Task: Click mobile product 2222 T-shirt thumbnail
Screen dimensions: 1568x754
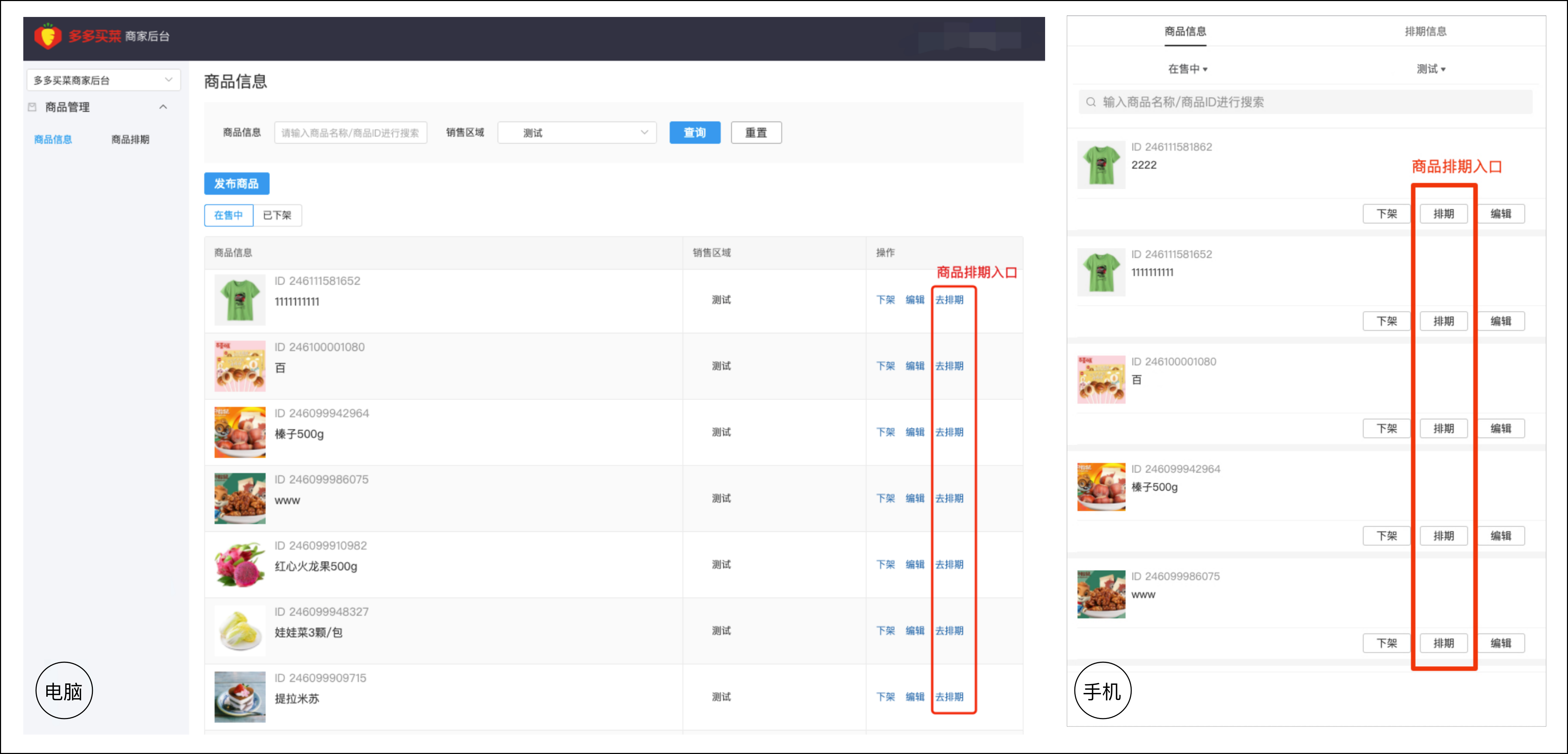Action: point(1101,165)
